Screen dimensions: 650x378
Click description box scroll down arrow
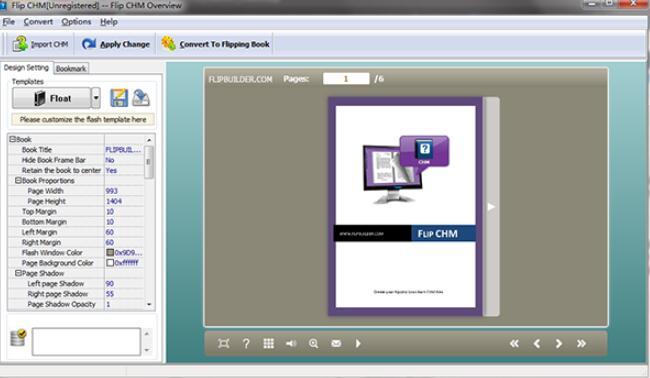(x=147, y=350)
